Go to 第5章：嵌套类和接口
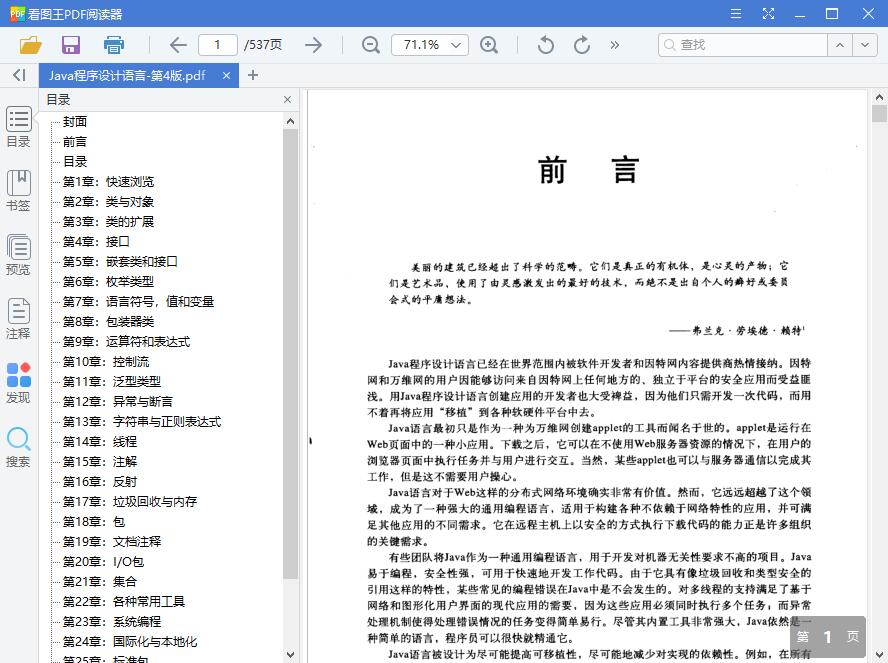The width and height of the screenshot is (888, 663). pos(120,262)
